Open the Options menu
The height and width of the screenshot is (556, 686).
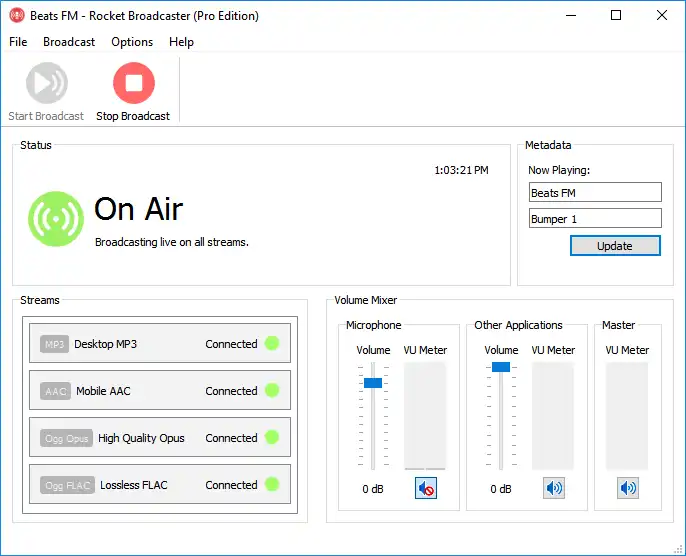pos(132,42)
